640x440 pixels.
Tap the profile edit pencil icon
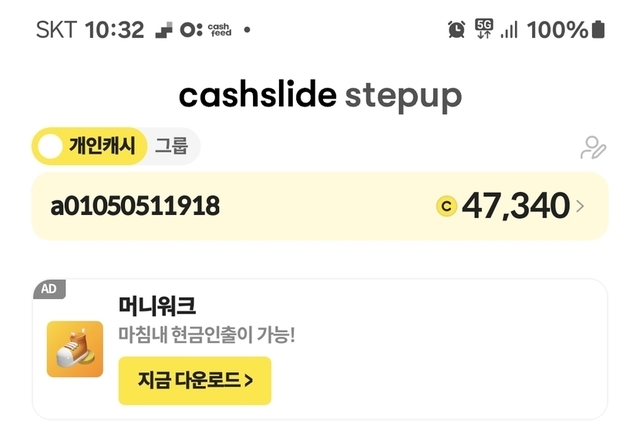[x=593, y=148]
